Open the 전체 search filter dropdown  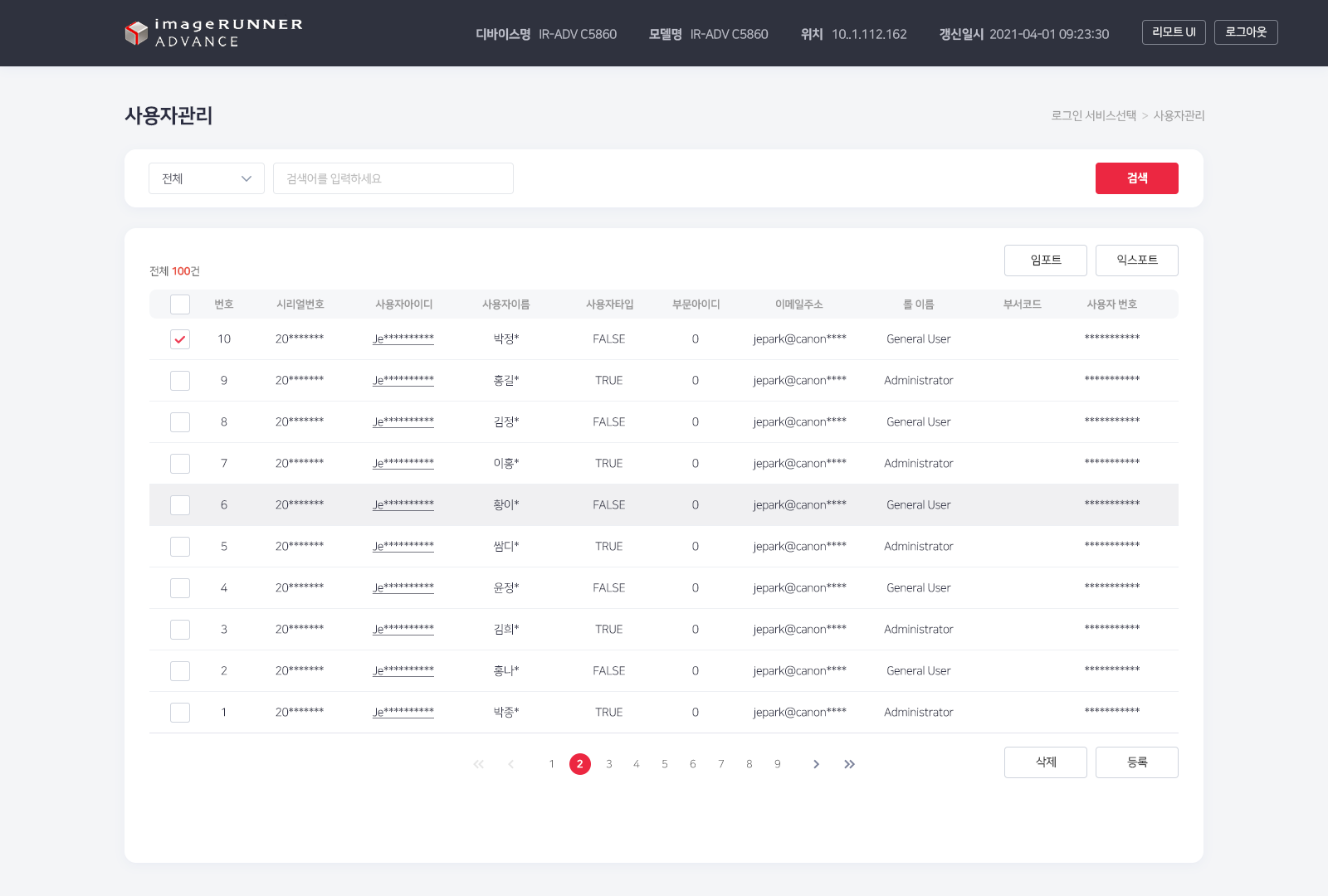coord(207,178)
